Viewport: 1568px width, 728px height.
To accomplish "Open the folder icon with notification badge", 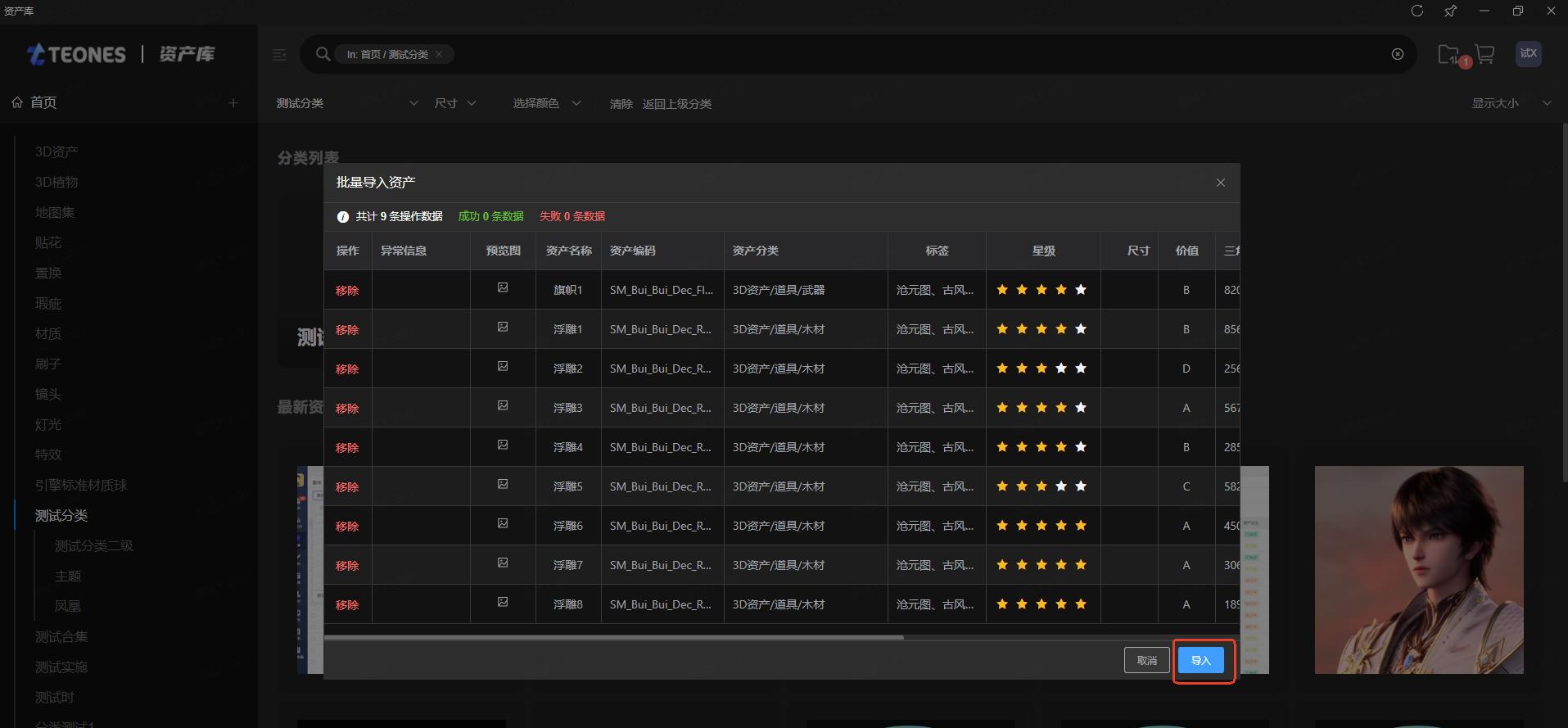I will click(1448, 55).
